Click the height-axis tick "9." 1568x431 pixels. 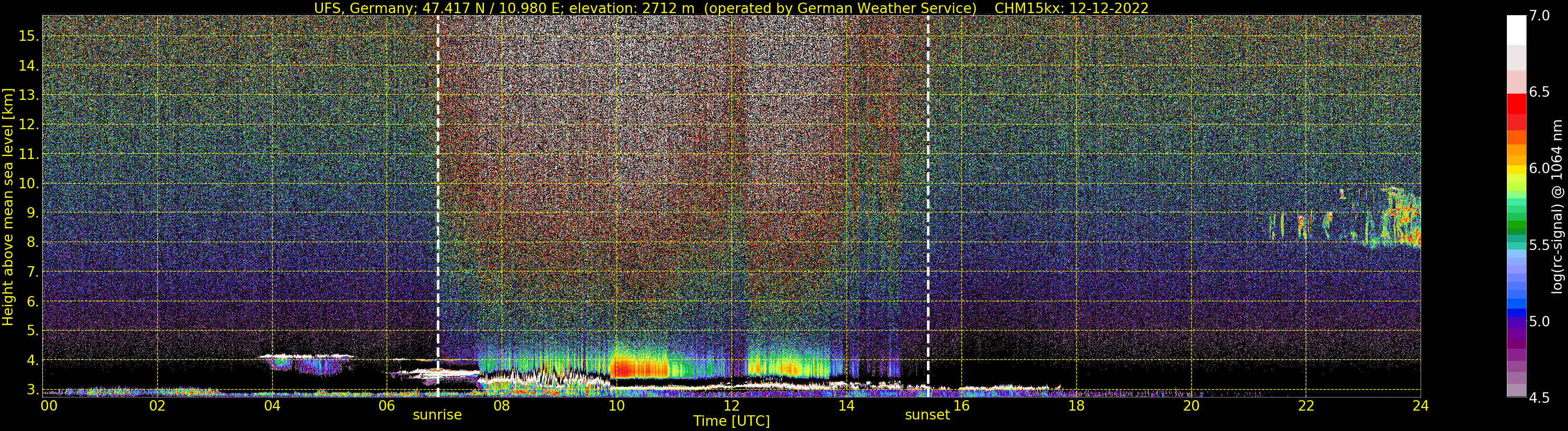[33, 213]
